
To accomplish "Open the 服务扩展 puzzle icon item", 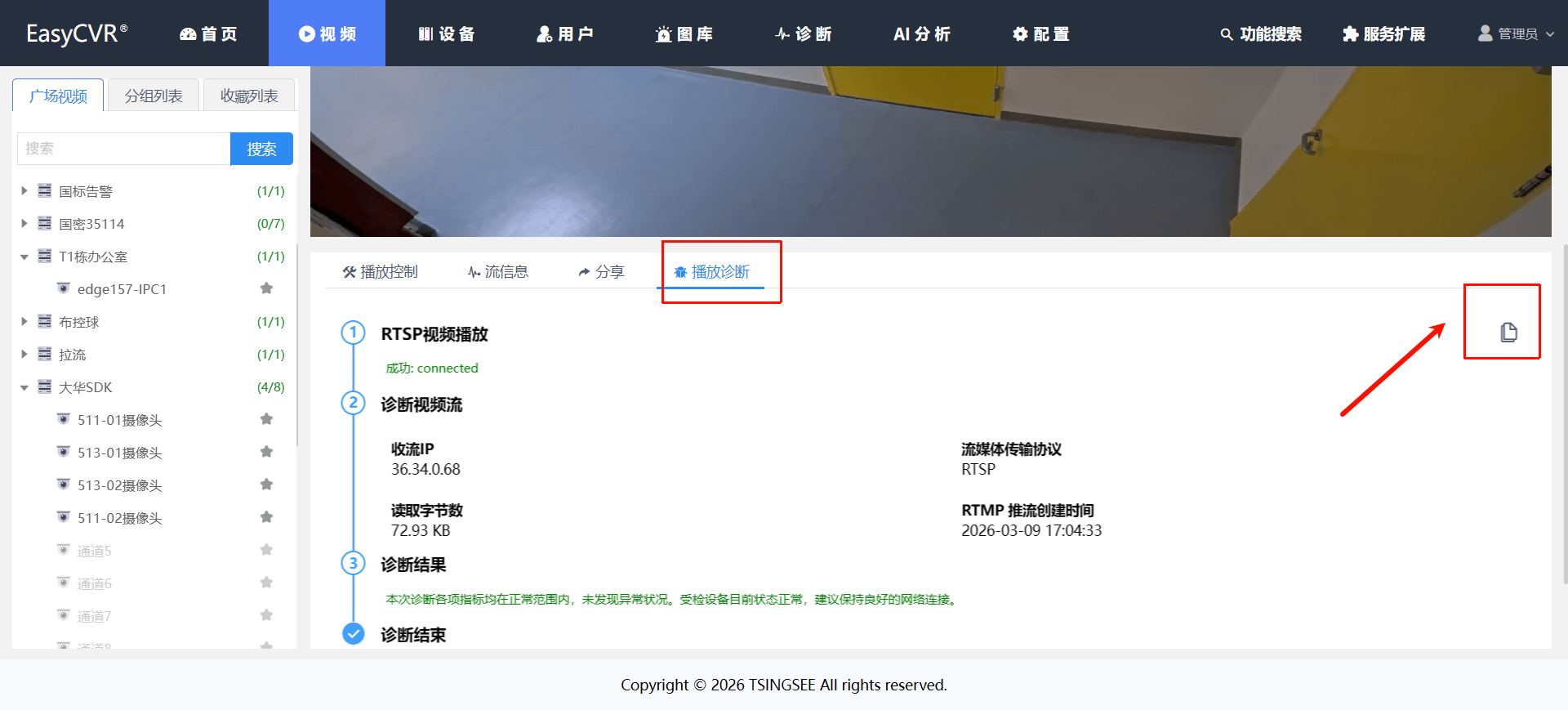I will tap(1383, 33).
